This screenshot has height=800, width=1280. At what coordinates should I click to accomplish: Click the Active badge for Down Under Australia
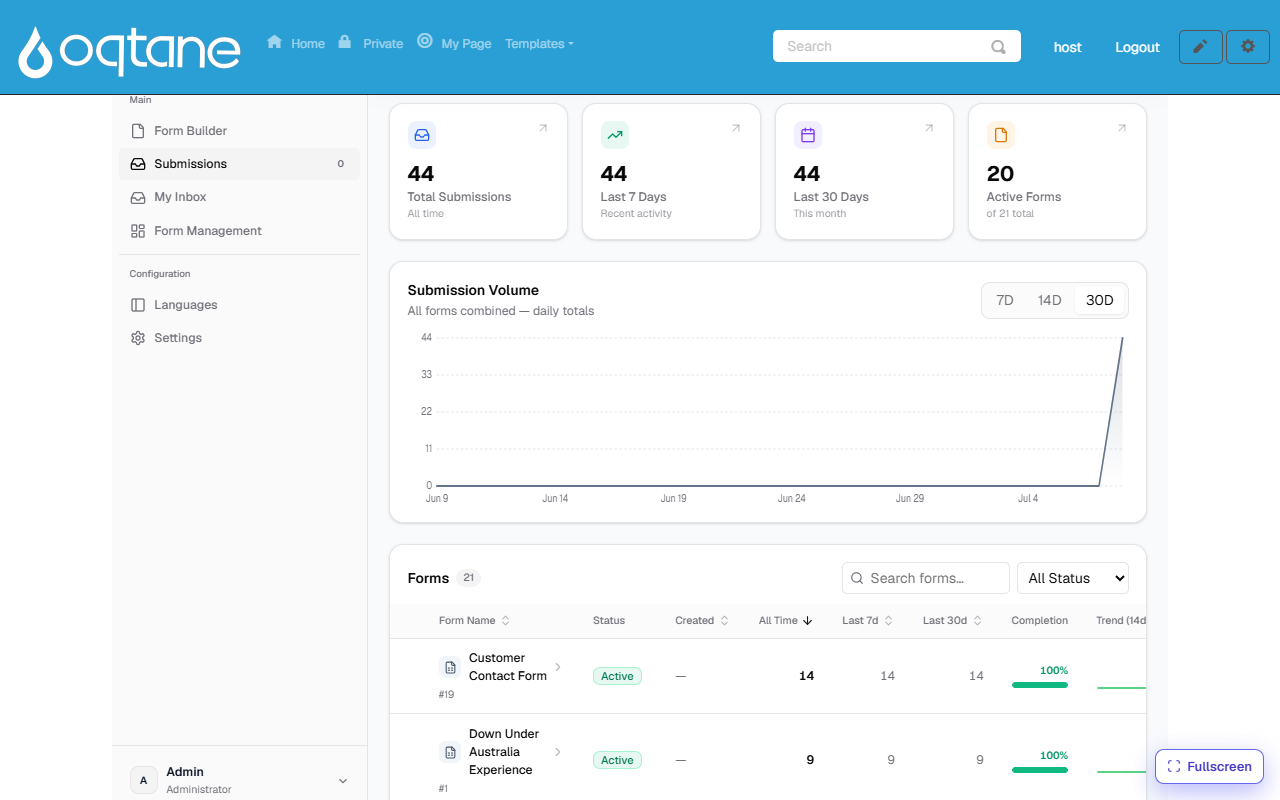tap(617, 760)
